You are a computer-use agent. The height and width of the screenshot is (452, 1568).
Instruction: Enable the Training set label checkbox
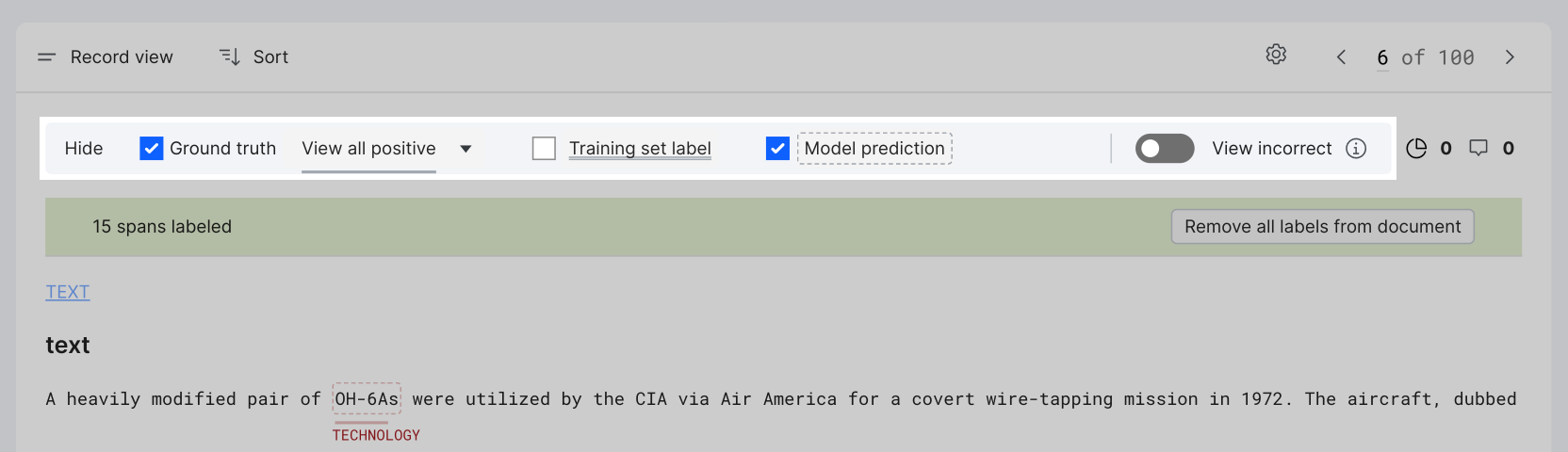click(544, 149)
